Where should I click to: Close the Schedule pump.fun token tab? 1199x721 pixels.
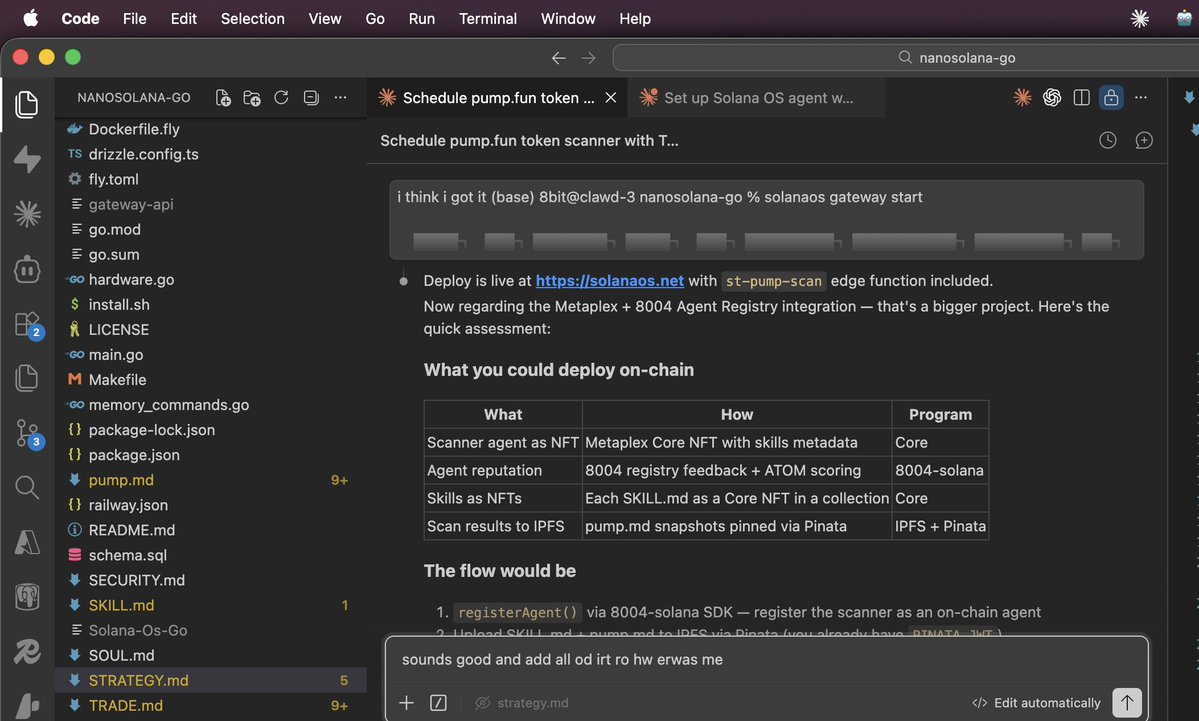(611, 98)
